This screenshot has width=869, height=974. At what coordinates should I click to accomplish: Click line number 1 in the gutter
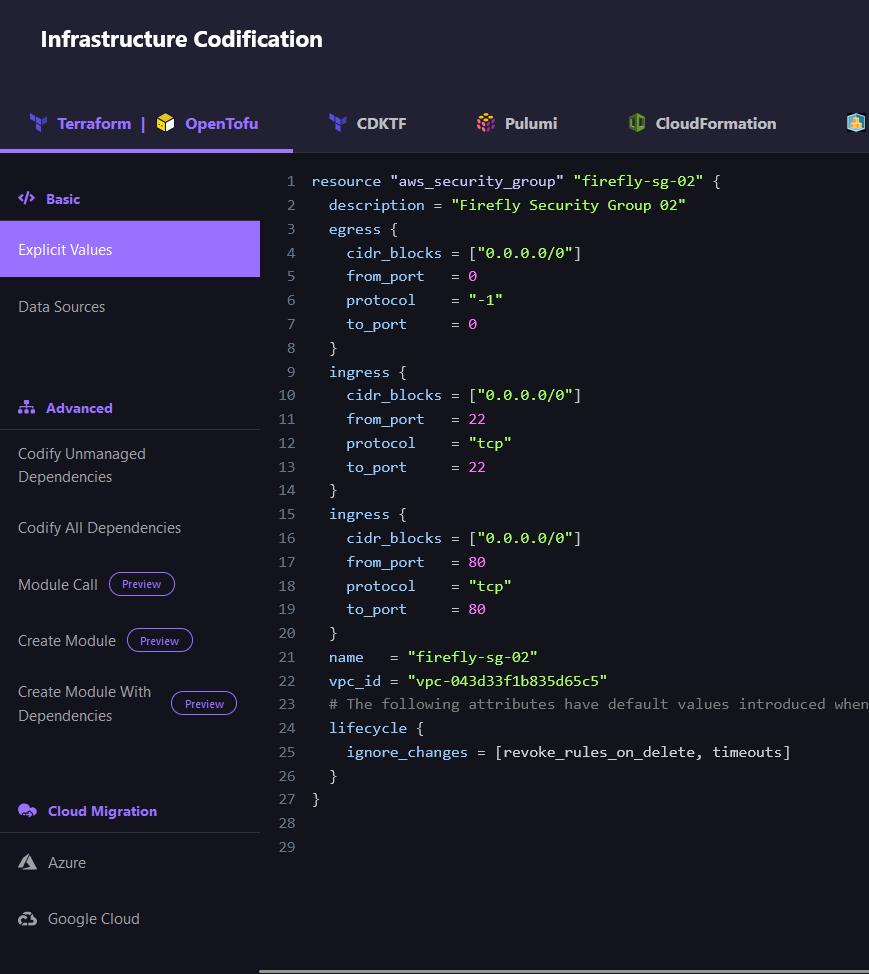coord(291,181)
